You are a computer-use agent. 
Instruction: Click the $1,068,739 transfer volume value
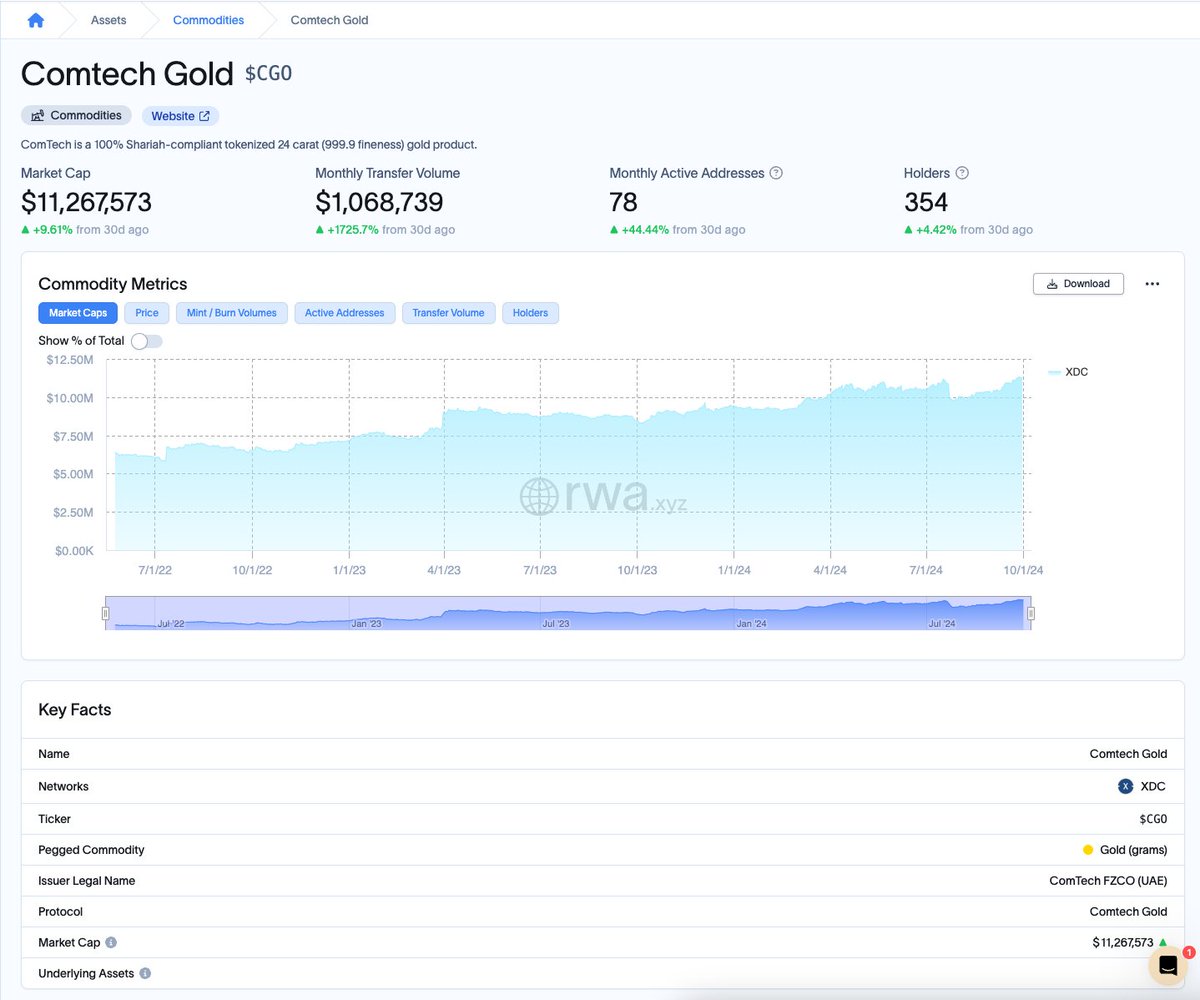pyautogui.click(x=379, y=203)
